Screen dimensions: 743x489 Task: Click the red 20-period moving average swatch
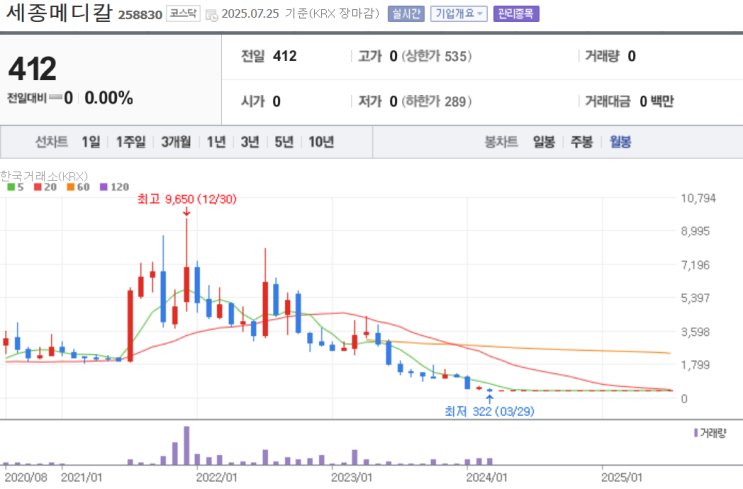point(37,187)
